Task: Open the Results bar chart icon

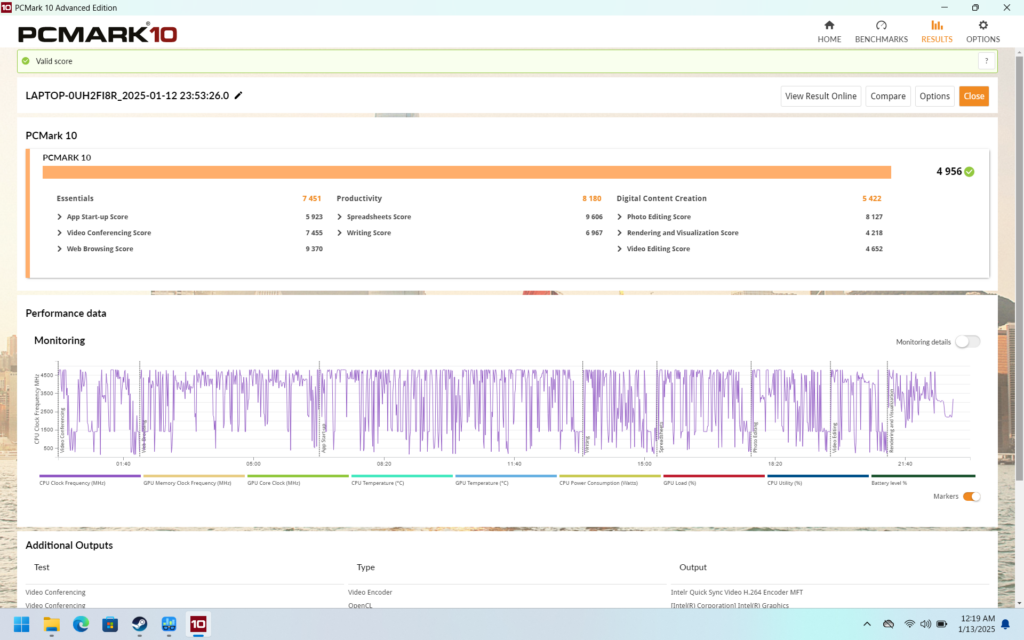Action: (x=936, y=25)
